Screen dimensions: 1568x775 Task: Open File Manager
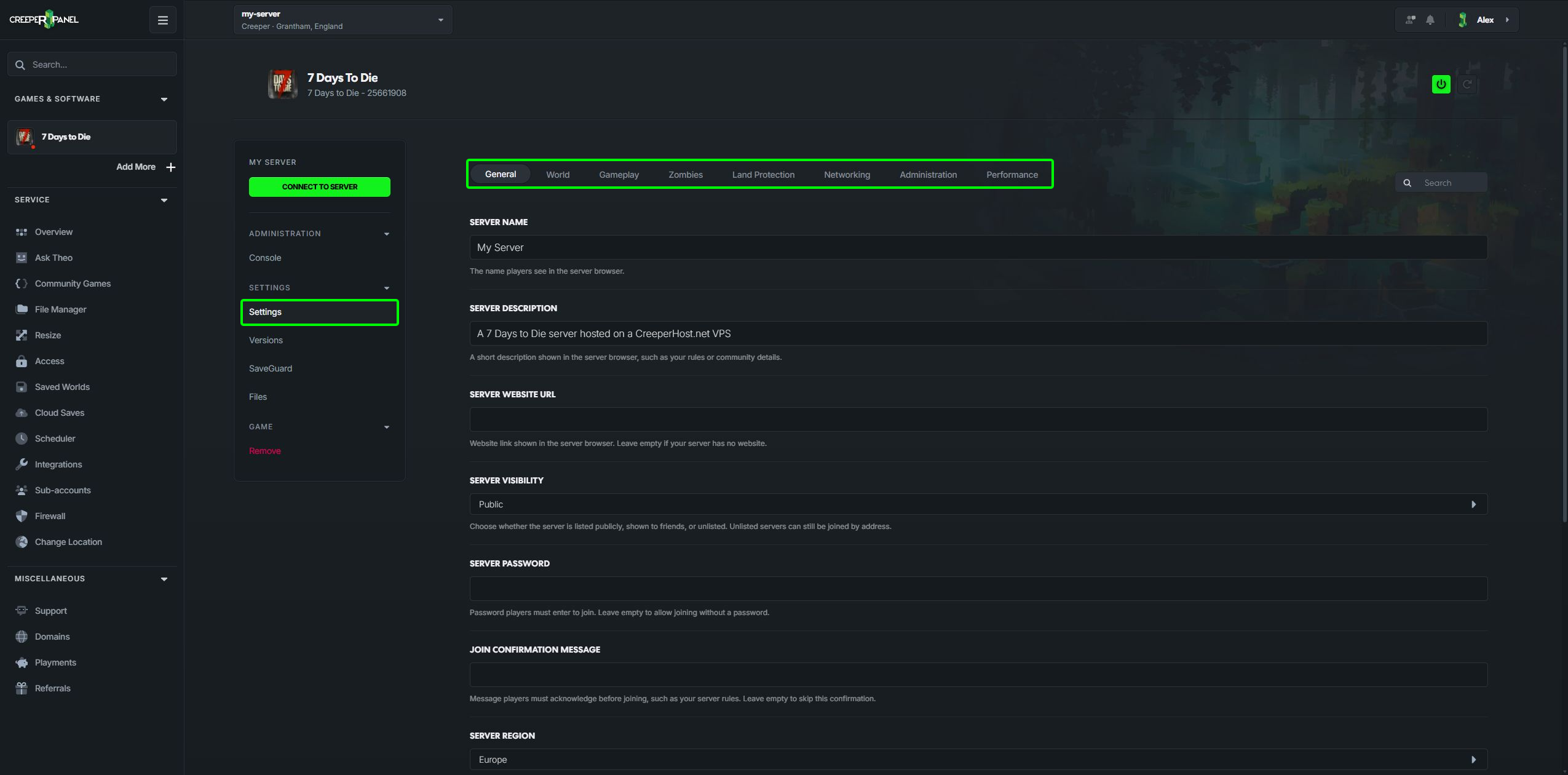60,309
